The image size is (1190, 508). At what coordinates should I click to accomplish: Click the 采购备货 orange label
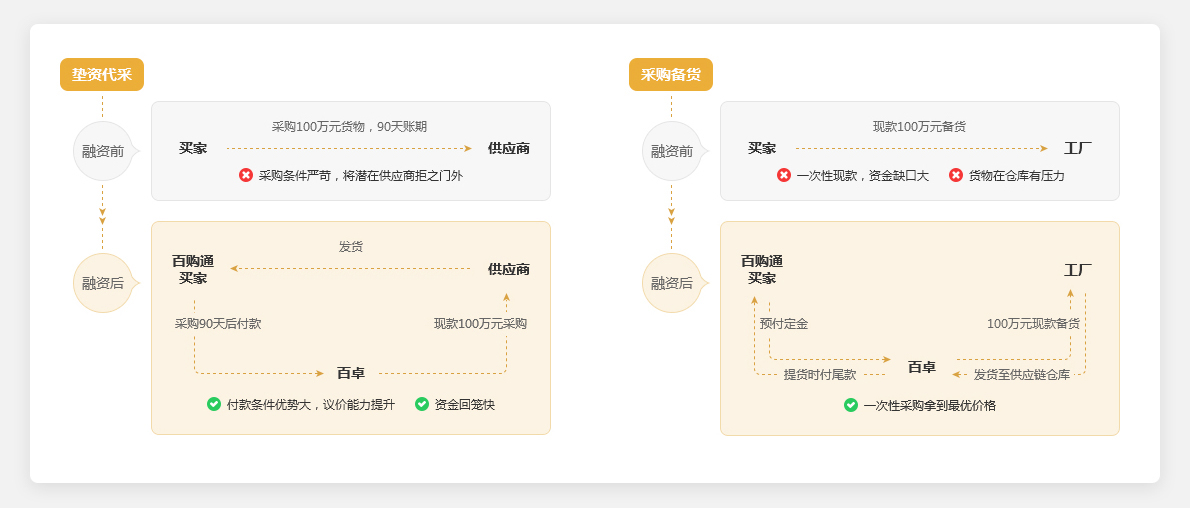tap(671, 74)
